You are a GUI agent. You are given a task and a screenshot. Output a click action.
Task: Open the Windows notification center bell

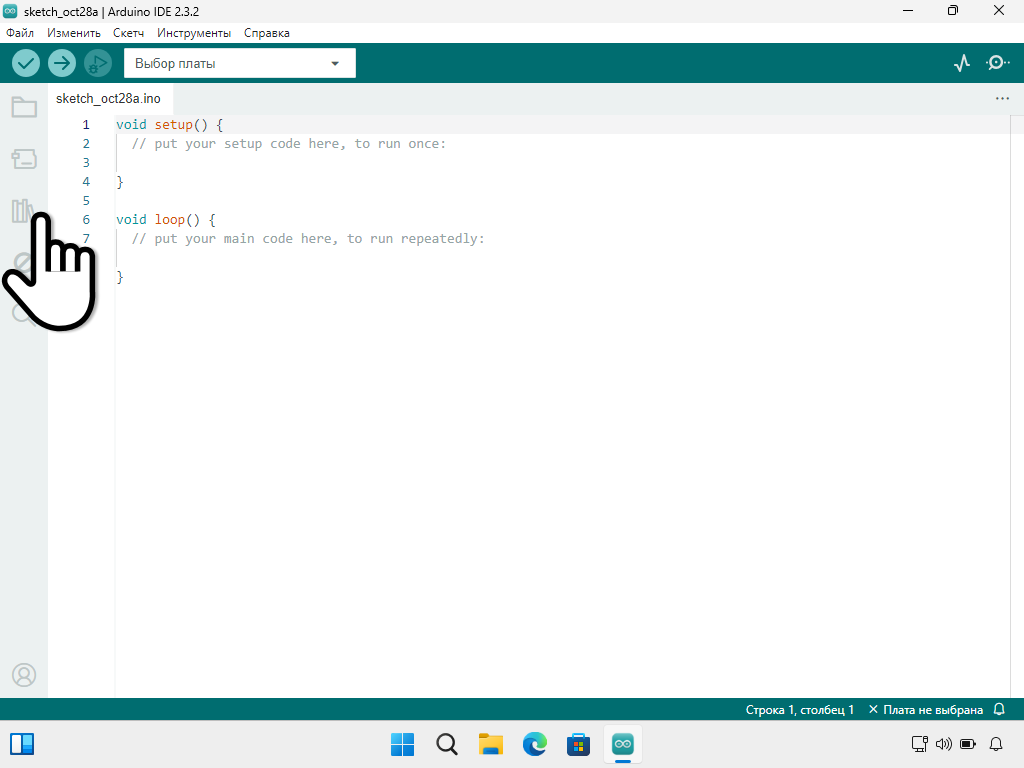[x=996, y=744]
